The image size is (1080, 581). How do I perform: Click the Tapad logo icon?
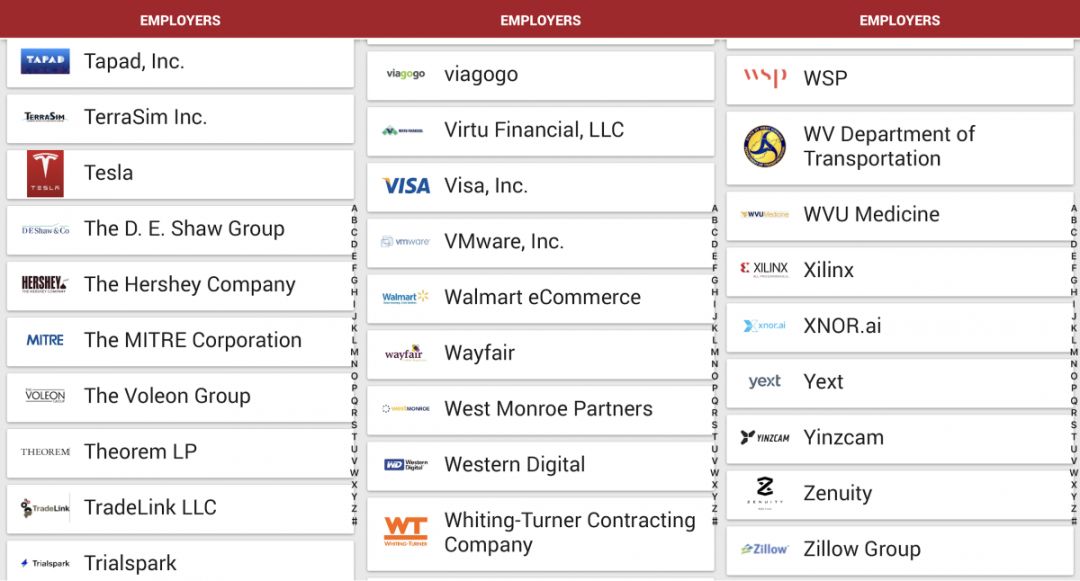45,61
